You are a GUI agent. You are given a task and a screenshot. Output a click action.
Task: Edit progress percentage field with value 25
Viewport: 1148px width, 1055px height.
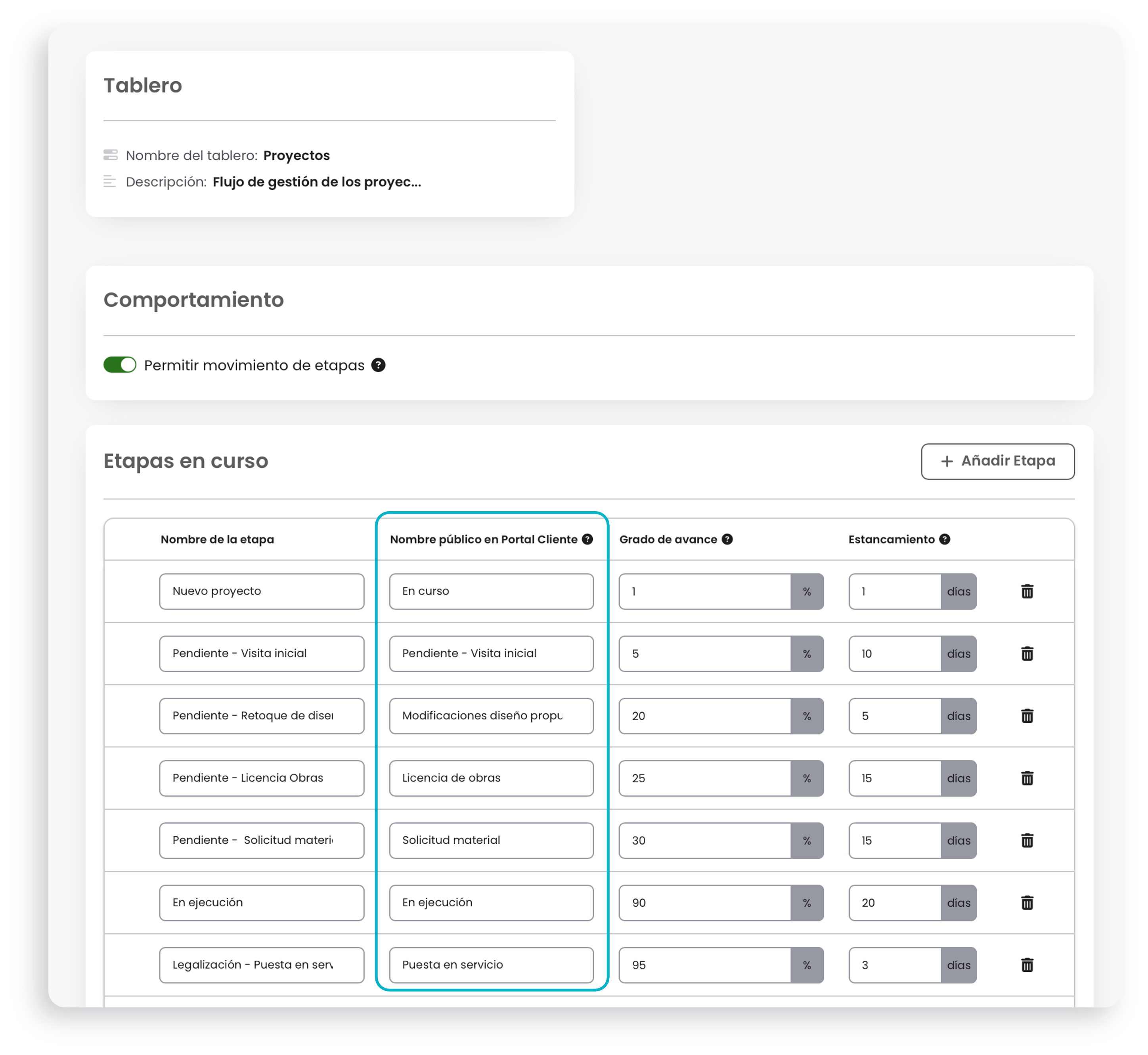click(x=705, y=778)
